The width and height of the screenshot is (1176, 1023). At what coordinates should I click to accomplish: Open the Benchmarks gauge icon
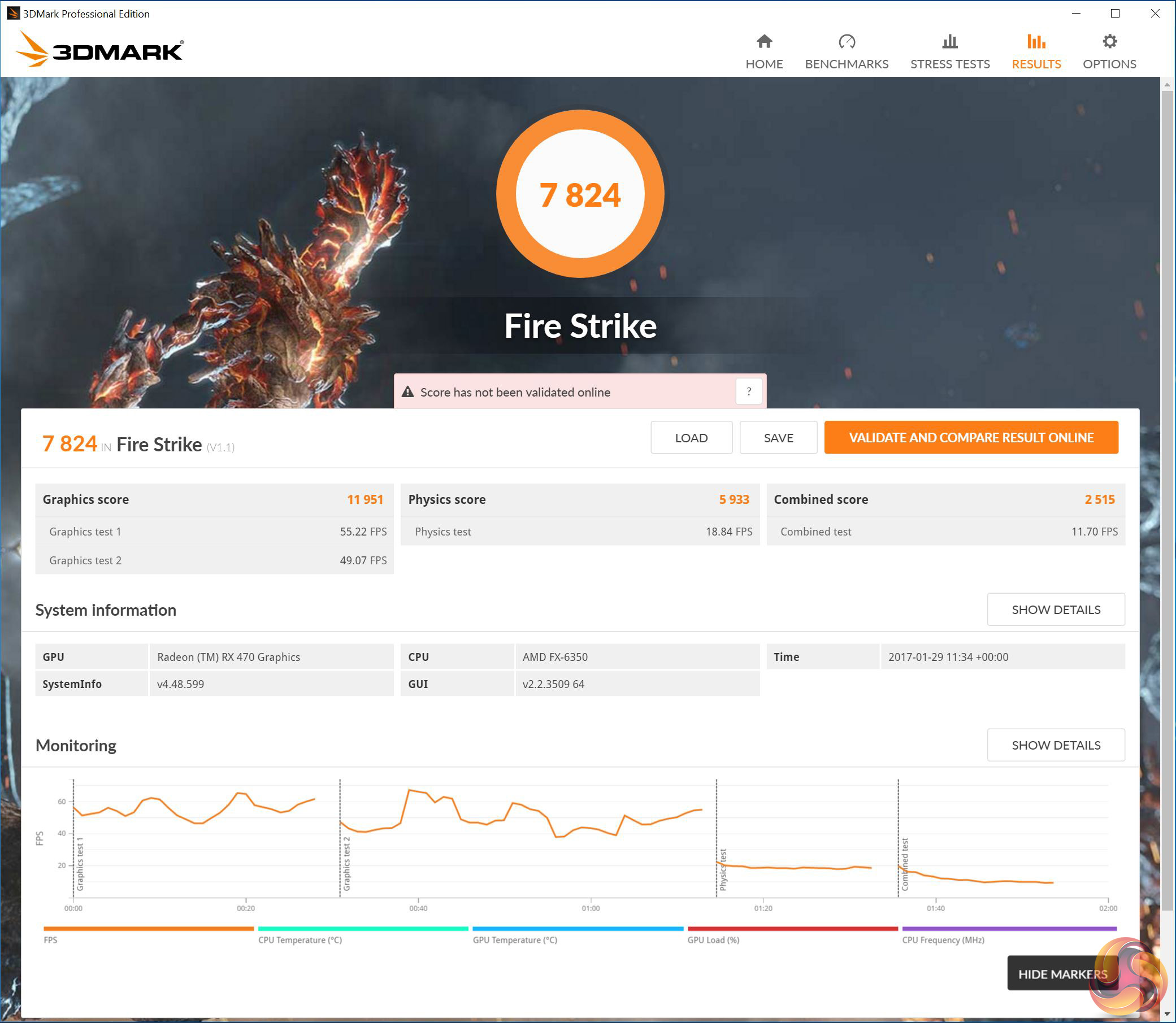pyautogui.click(x=846, y=41)
